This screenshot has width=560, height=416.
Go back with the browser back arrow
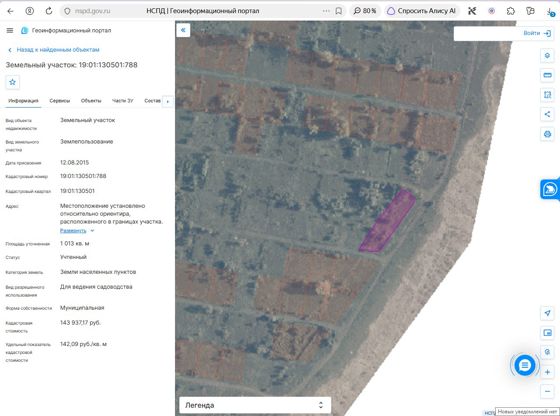(x=10, y=11)
